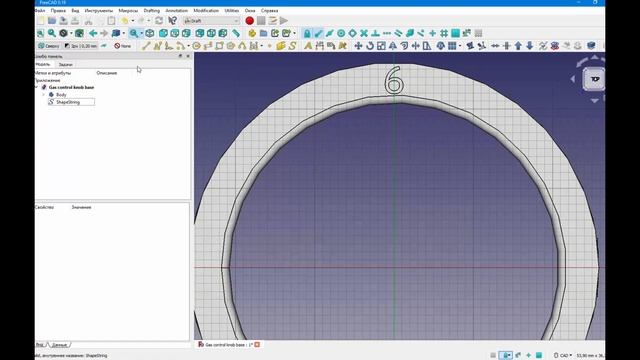The image size is (640, 360).
Task: Click the autogroup None button
Action: (x=122, y=46)
